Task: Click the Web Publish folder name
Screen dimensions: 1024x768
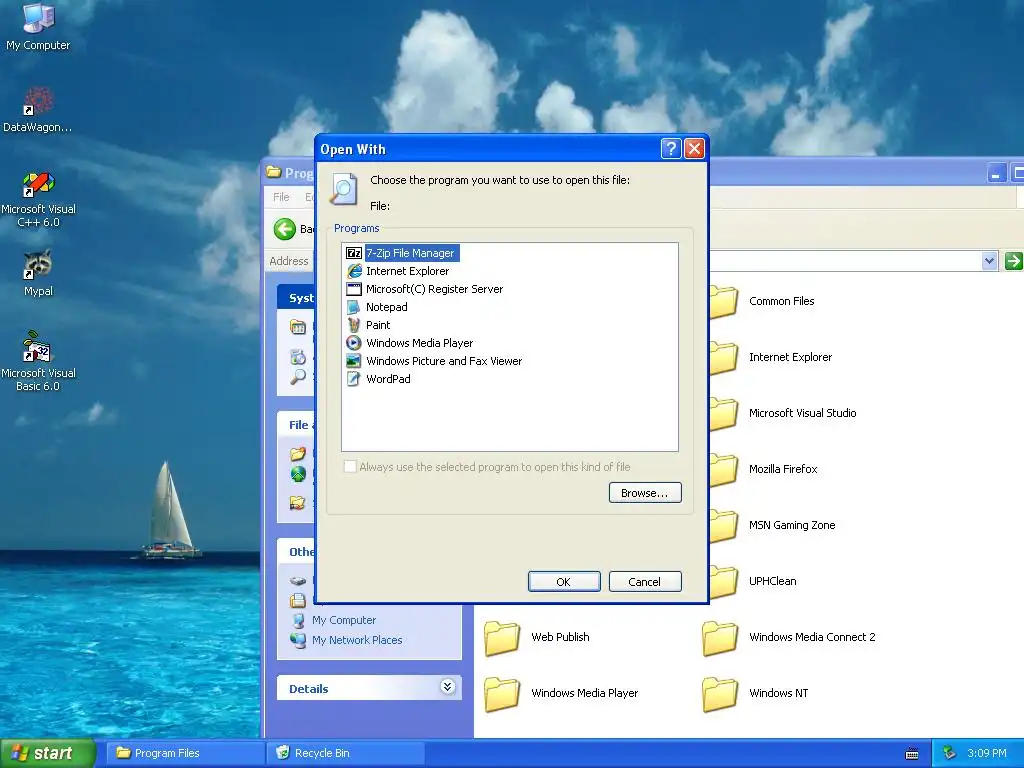Action: click(560, 637)
